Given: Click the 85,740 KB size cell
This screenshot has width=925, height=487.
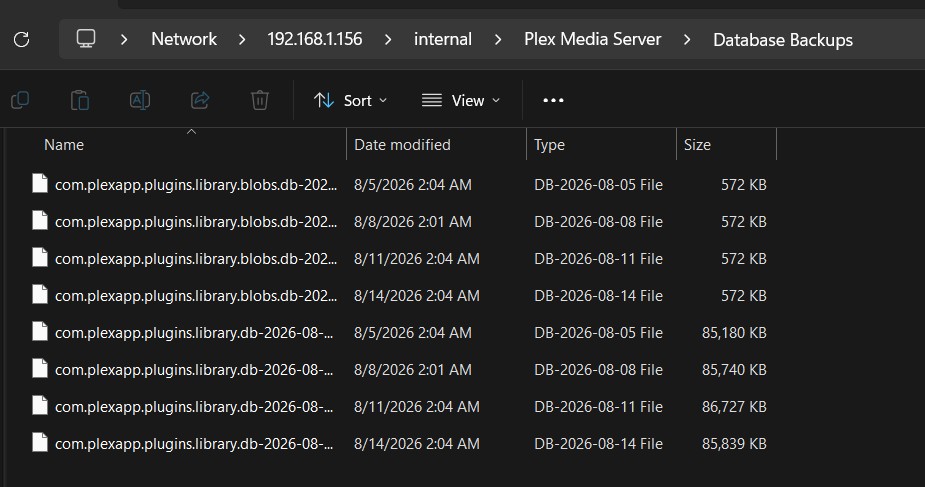Looking at the screenshot, I should (x=734, y=370).
